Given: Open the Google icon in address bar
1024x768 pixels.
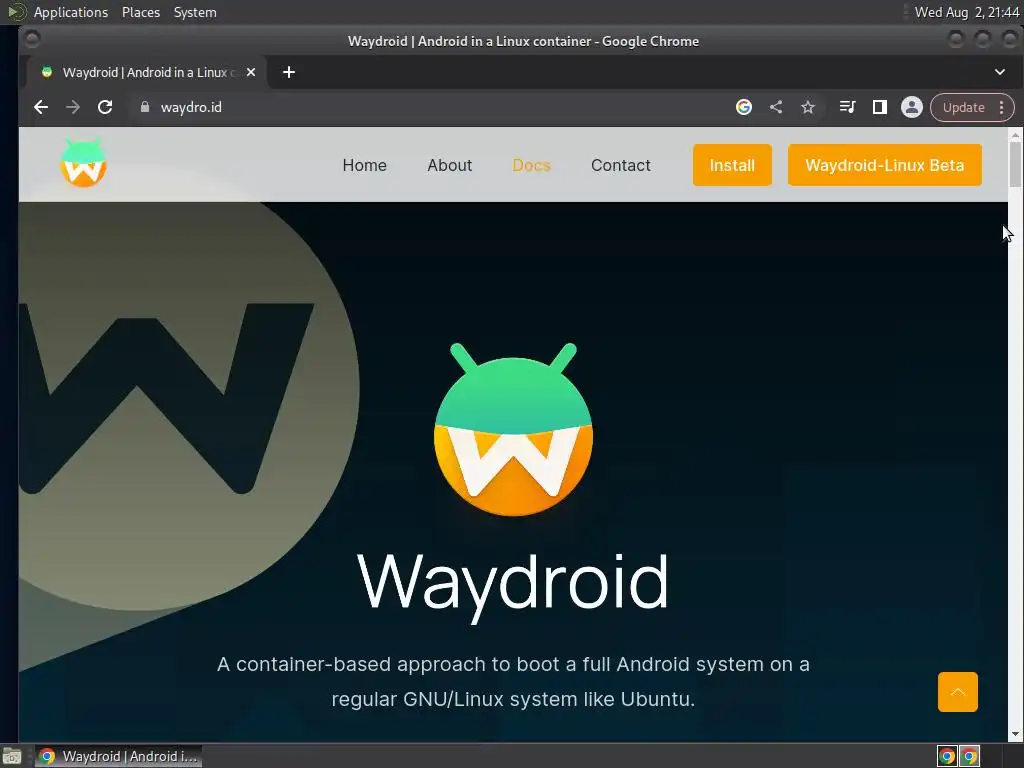Looking at the screenshot, I should [744, 107].
